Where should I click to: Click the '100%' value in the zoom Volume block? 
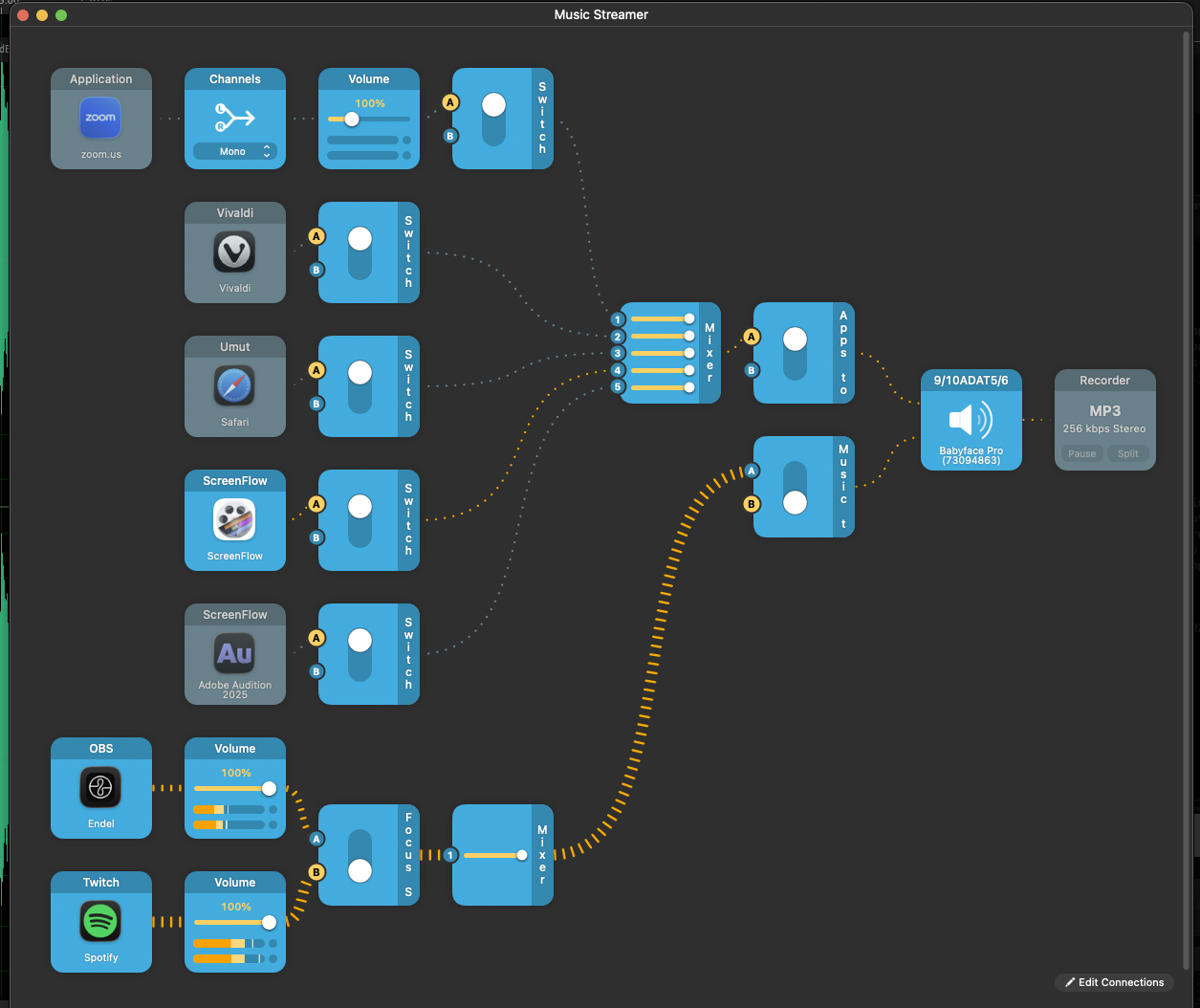[369, 103]
